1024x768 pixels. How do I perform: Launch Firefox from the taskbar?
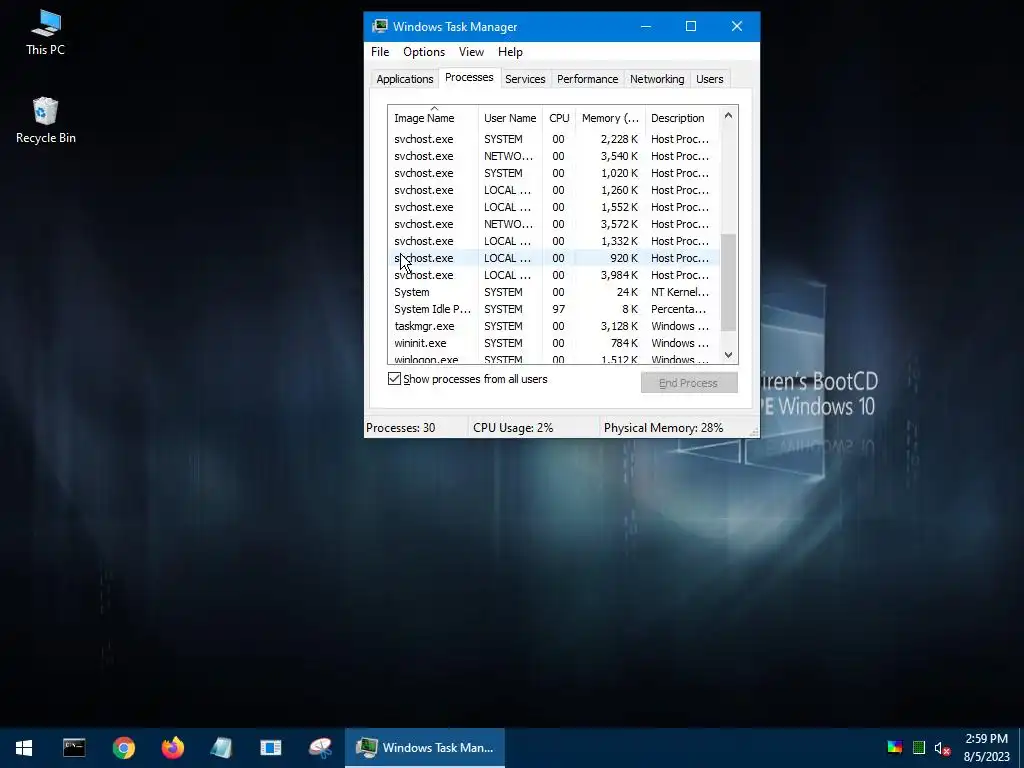pyautogui.click(x=172, y=748)
